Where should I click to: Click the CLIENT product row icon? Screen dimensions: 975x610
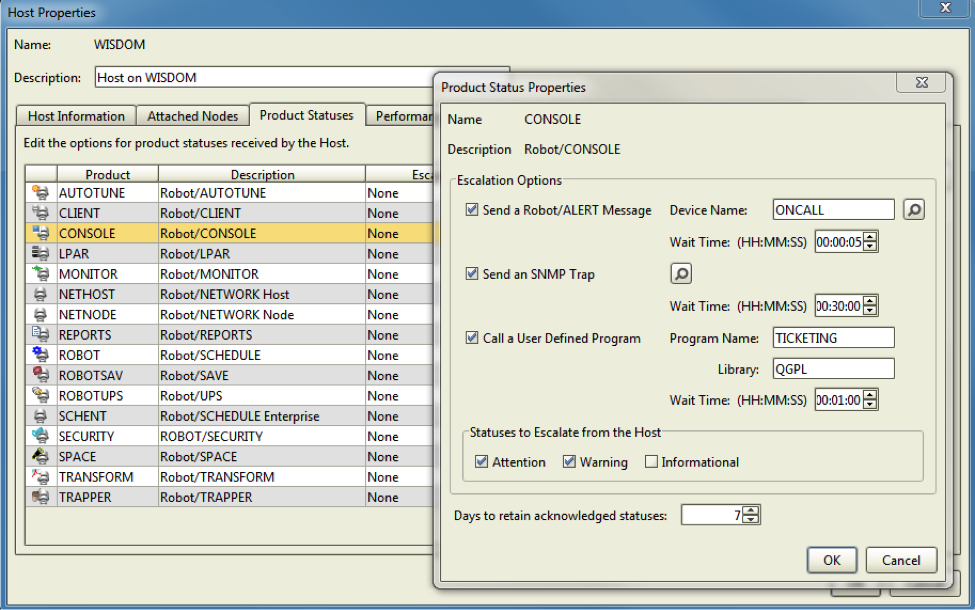point(40,213)
